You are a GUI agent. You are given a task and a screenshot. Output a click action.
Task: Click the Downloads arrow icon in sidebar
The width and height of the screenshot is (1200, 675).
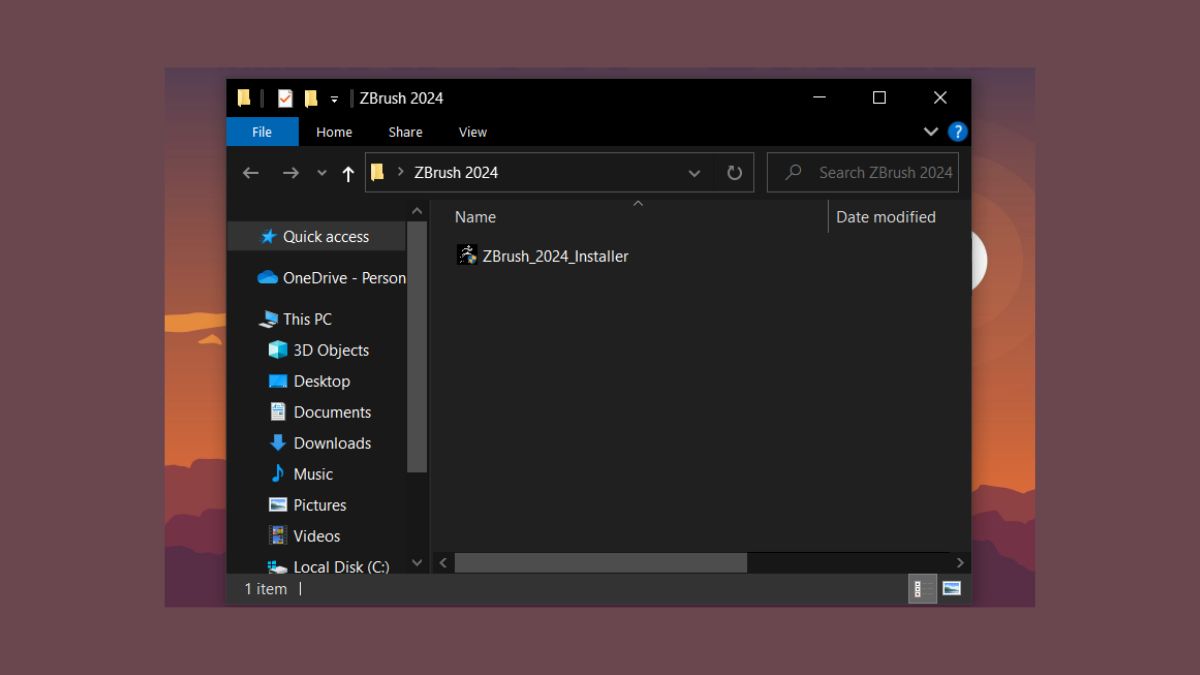(278, 443)
